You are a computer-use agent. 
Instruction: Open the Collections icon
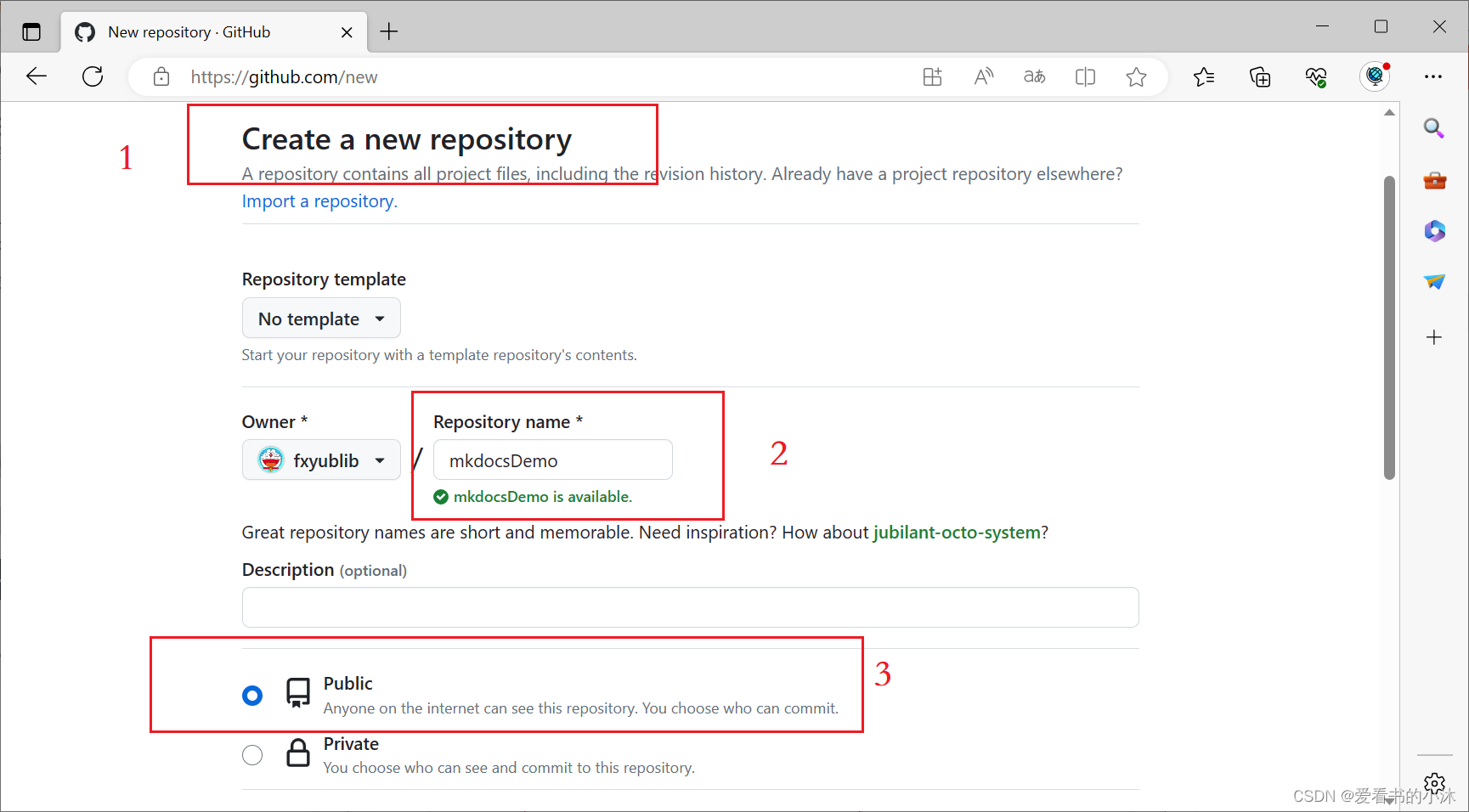tap(1260, 77)
